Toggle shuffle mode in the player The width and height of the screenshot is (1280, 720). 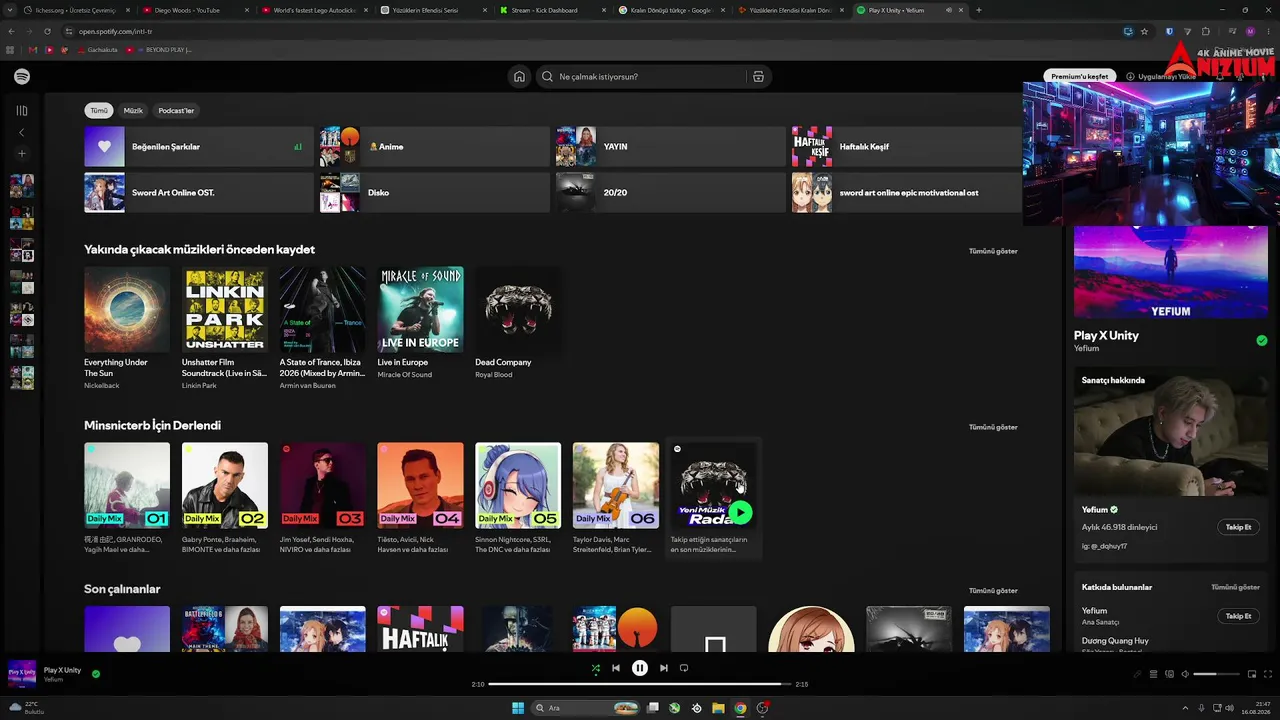click(595, 668)
